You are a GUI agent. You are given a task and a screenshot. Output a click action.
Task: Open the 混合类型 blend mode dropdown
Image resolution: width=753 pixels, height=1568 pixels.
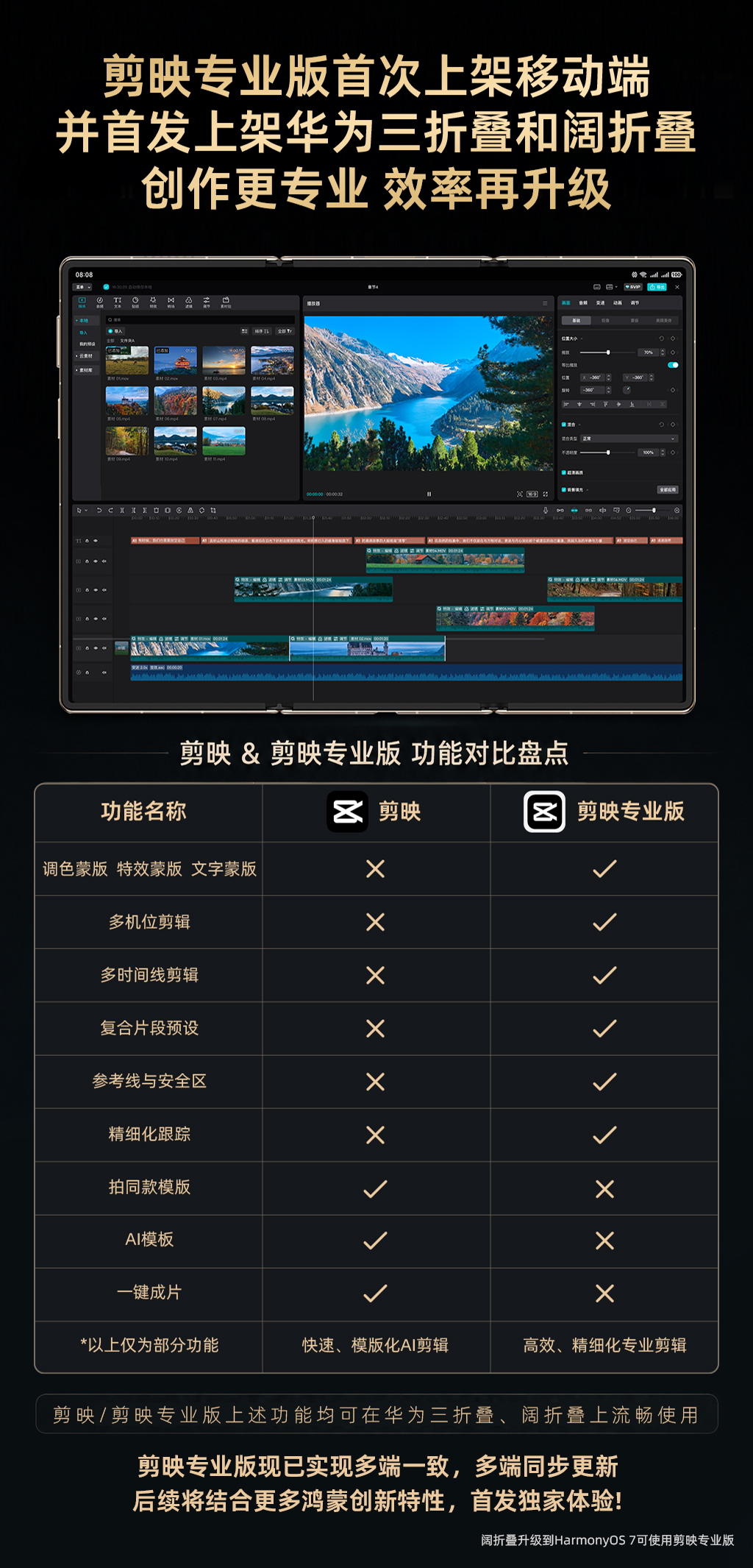(629, 439)
